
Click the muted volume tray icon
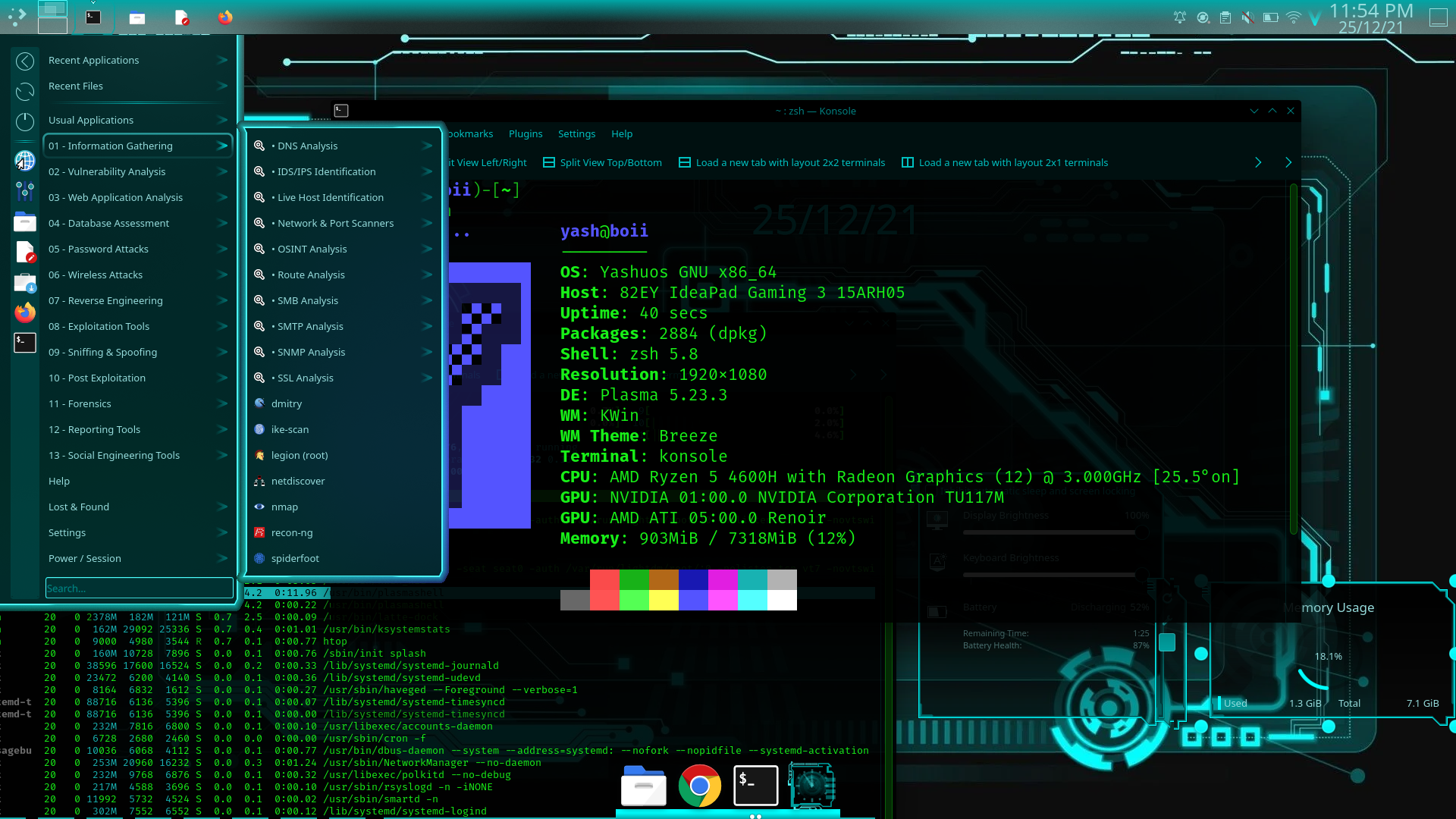pos(1248,17)
